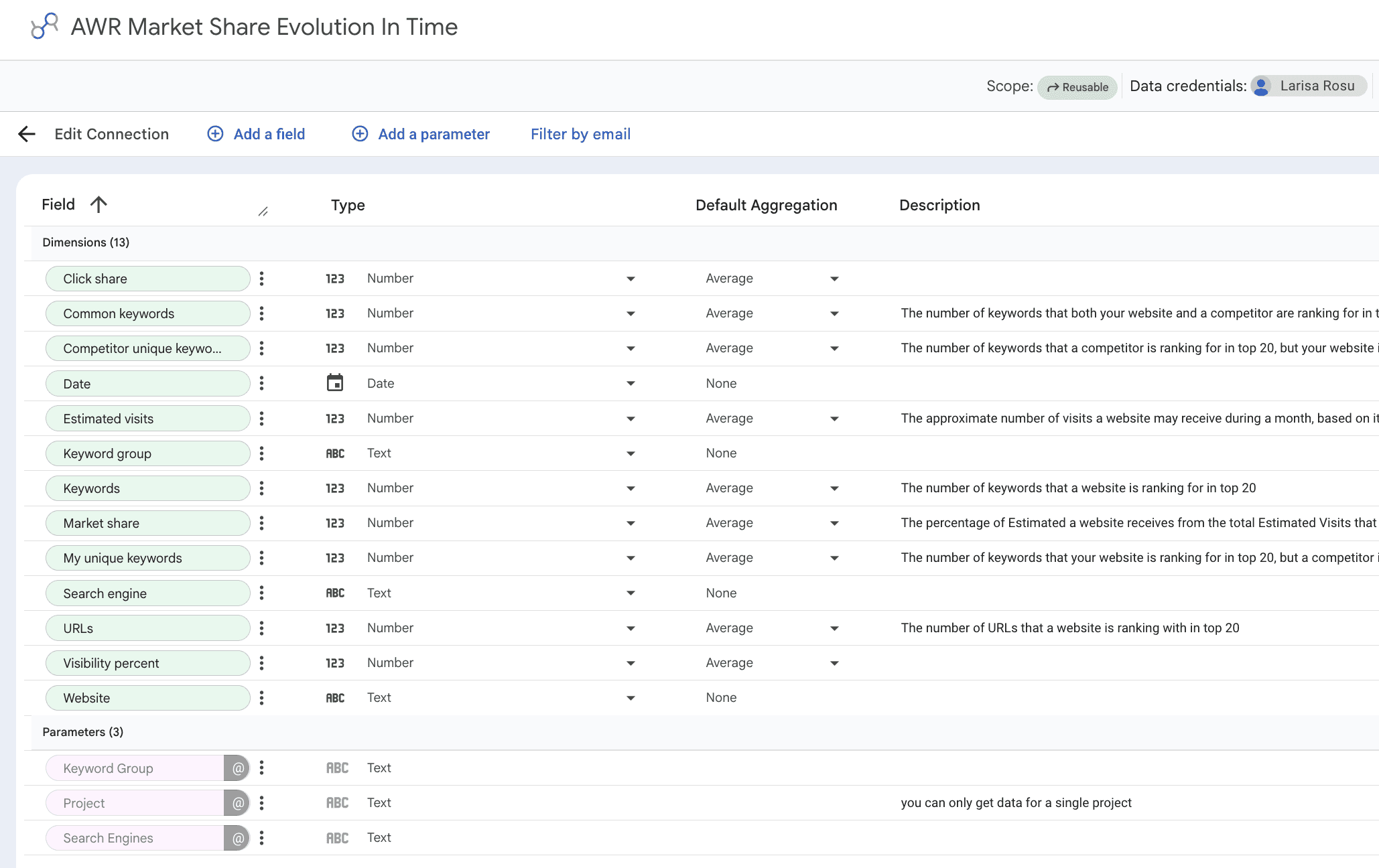1379x868 pixels.
Task: Open Type dropdown for Date field
Action: point(631,383)
